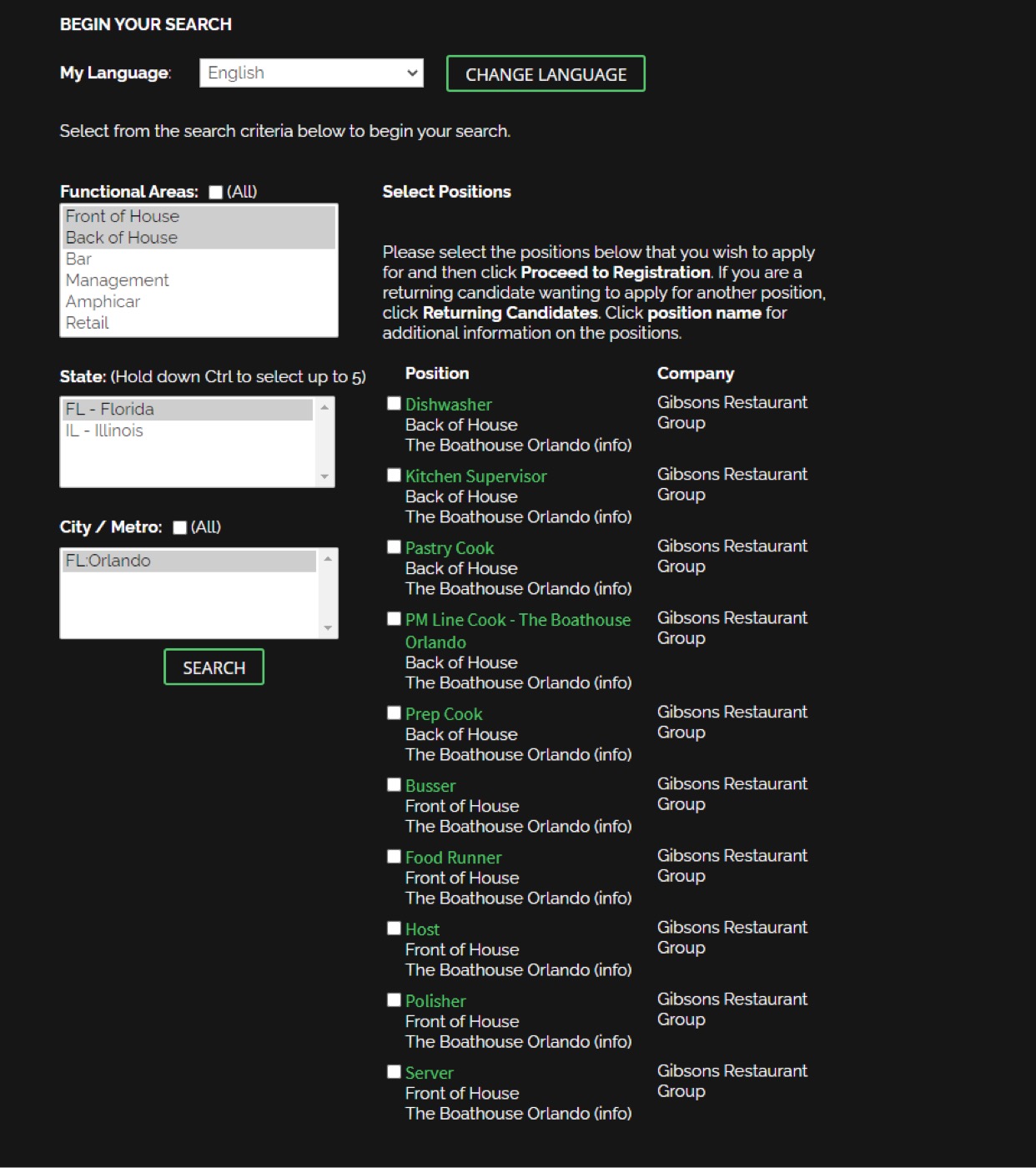Viewport: 1036px width, 1168px height.
Task: Select Bar in Functional Areas list
Action: tap(79, 259)
